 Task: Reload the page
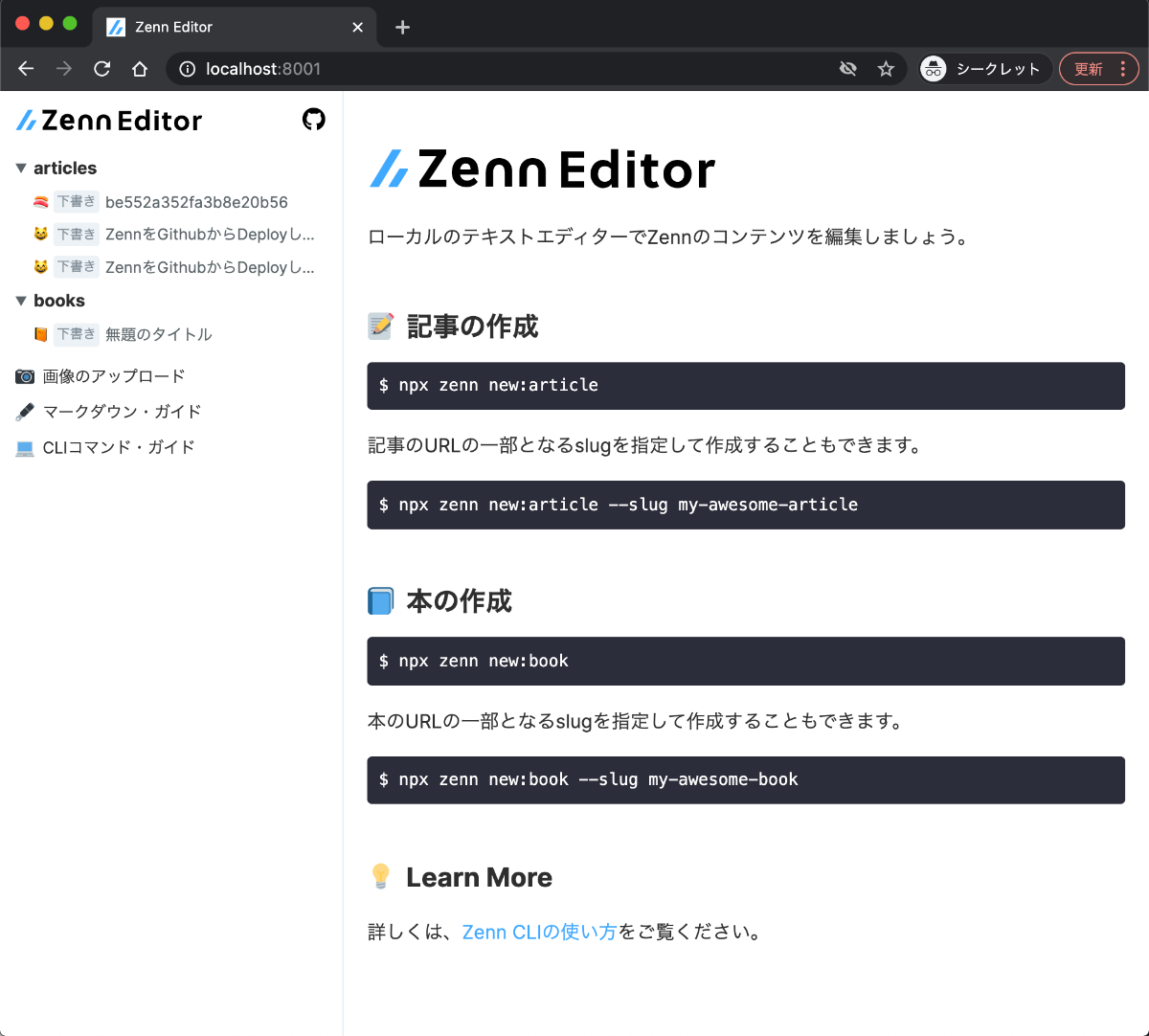[101, 69]
